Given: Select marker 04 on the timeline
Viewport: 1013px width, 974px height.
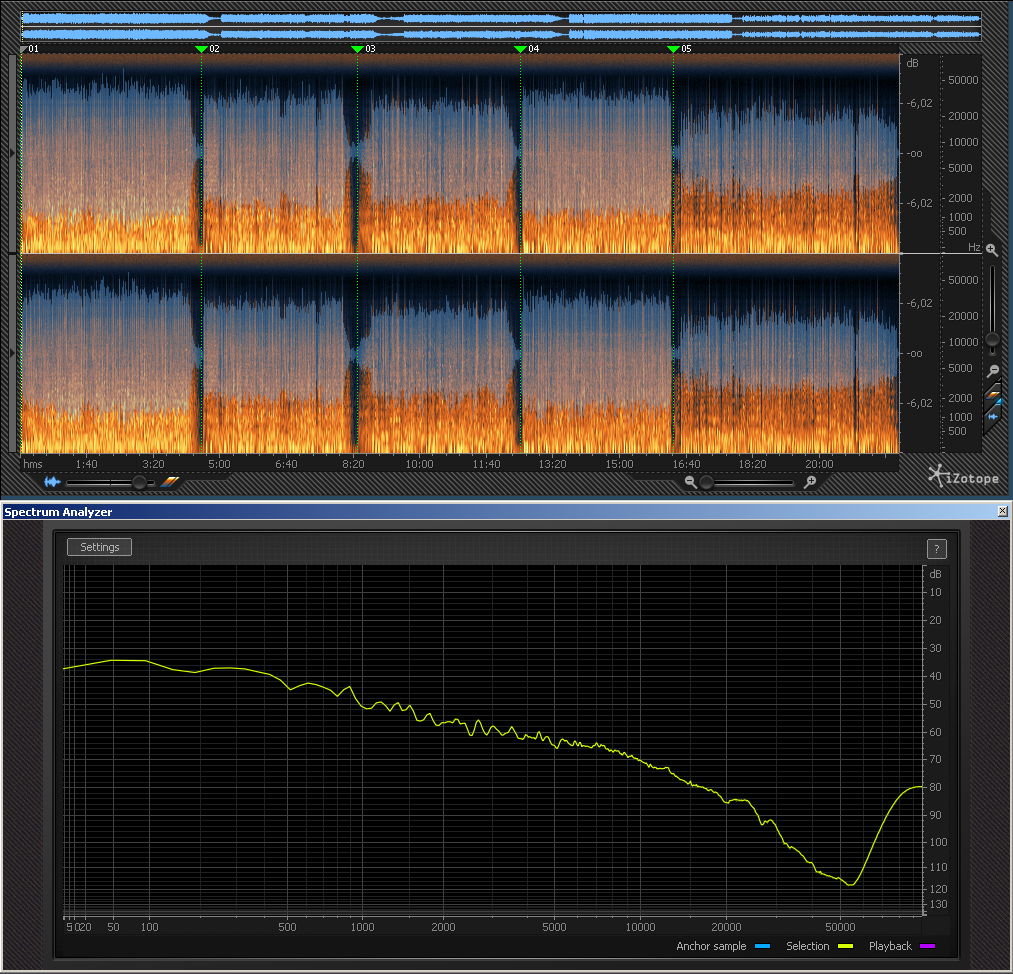Looking at the screenshot, I should pos(520,48).
